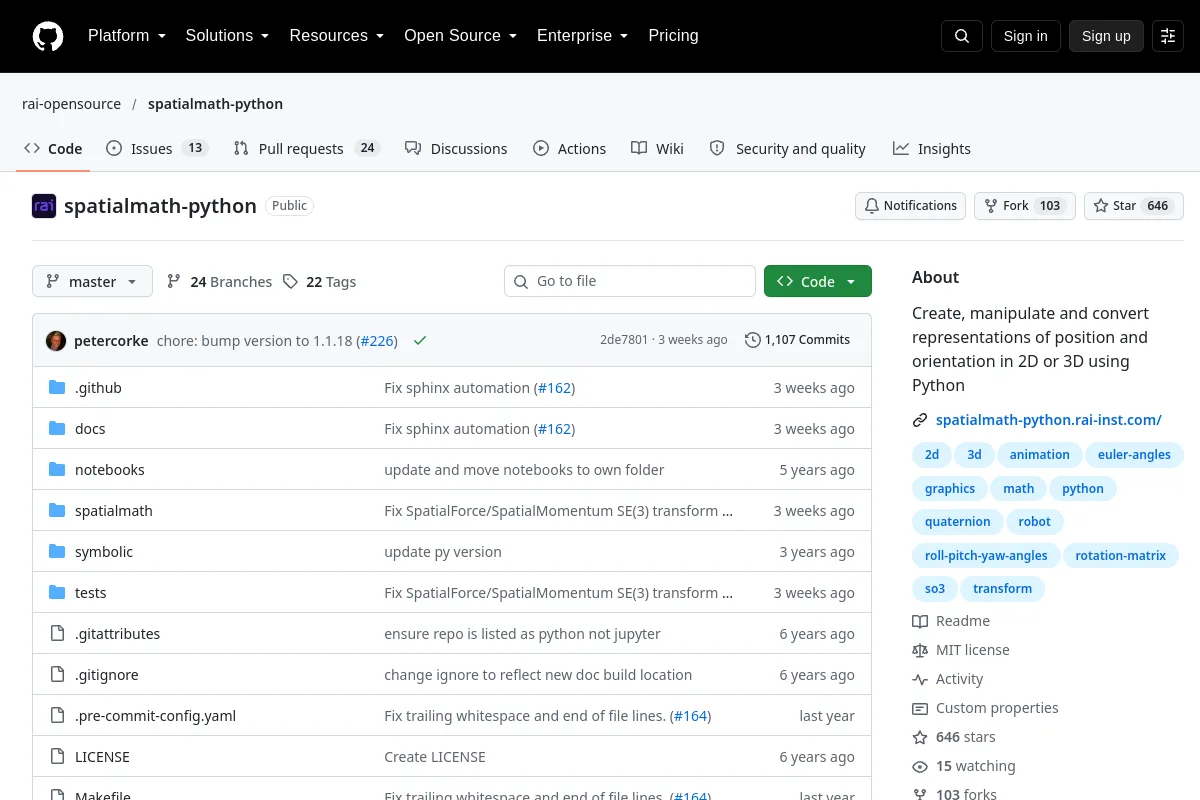The image size is (1200, 800).
Task: Open the Insights tab
Action: pos(932,149)
